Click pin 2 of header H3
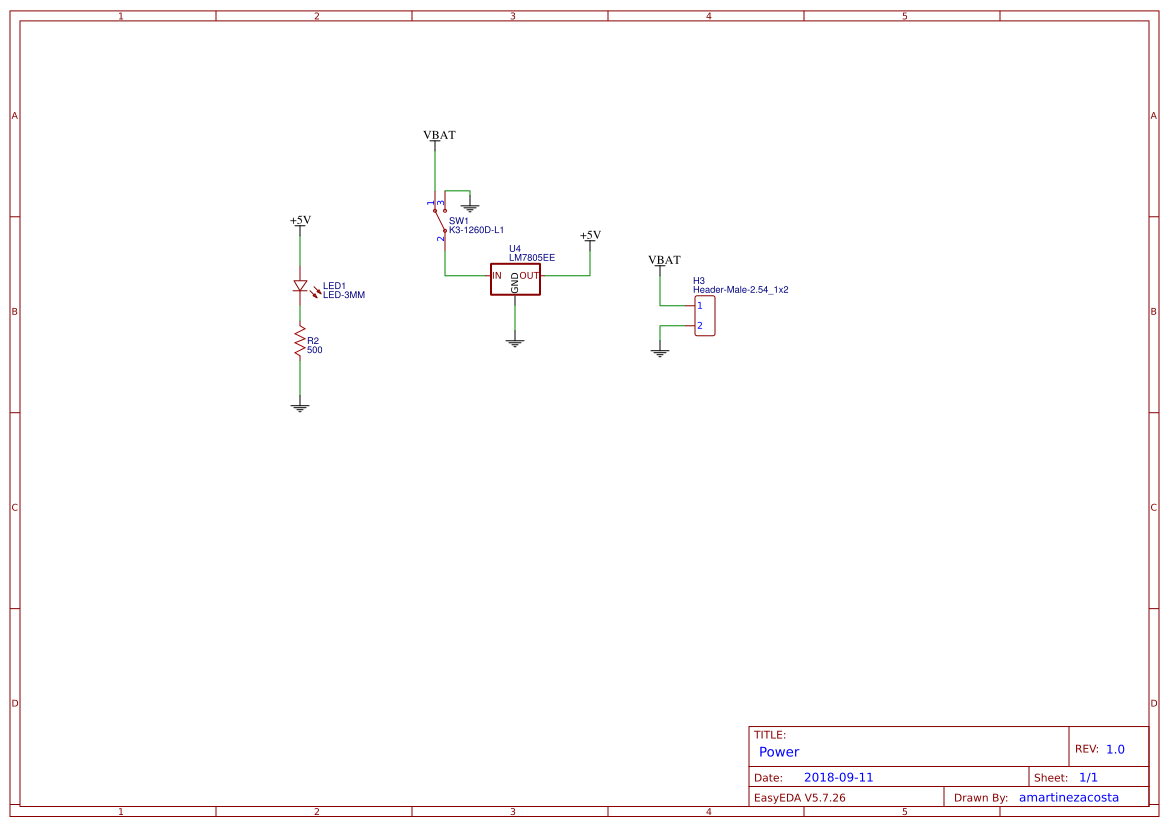 700,326
